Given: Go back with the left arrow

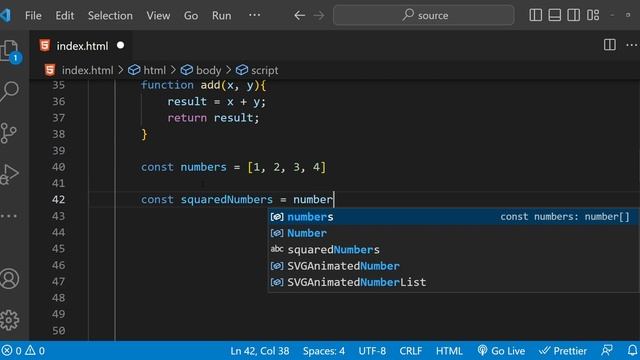Looking at the screenshot, I should pos(300,16).
